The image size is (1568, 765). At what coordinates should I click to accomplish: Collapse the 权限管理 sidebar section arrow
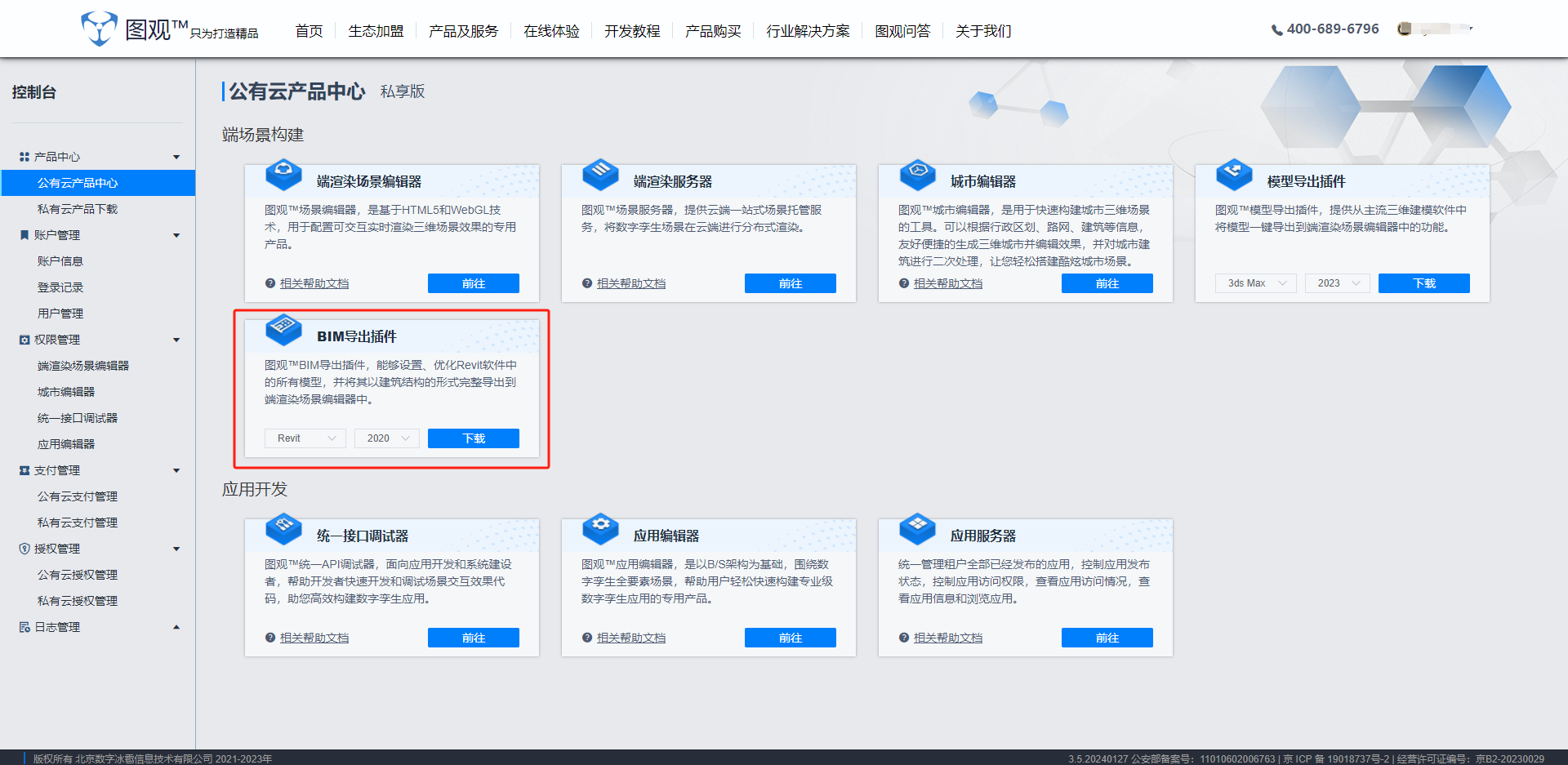[x=176, y=340]
